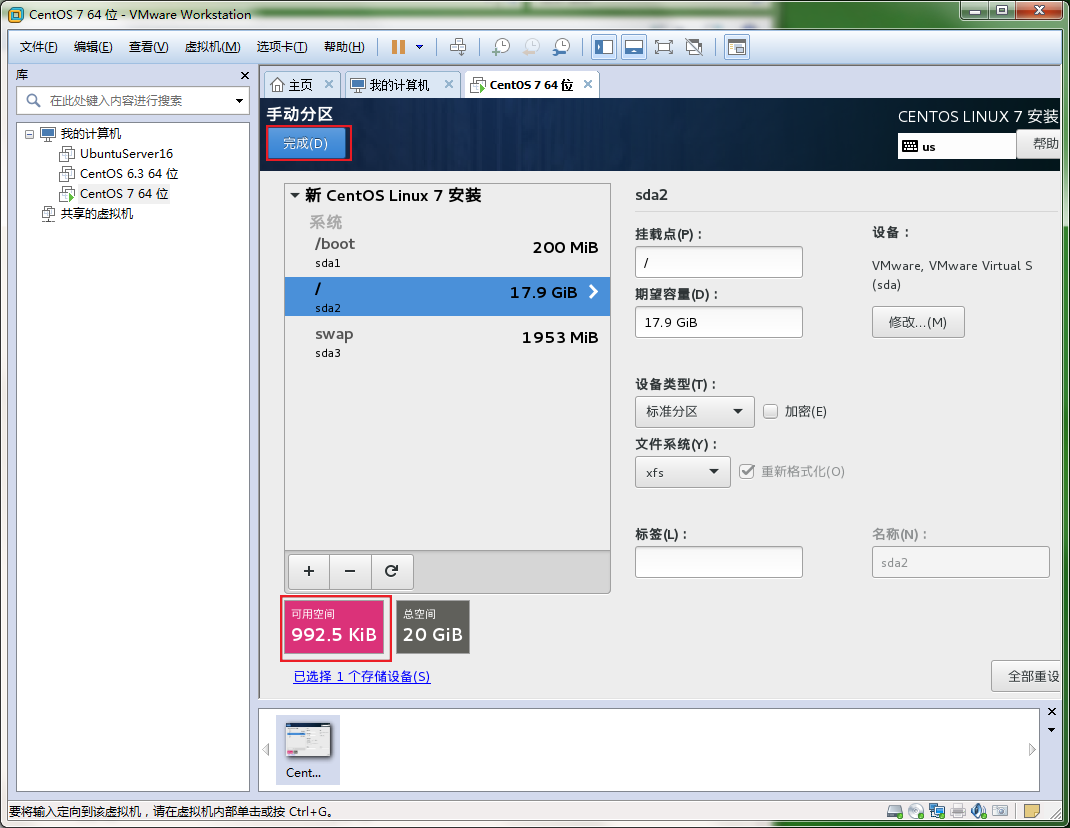Enter full screen mode
Image resolution: width=1070 pixels, height=828 pixels.
tap(663, 47)
